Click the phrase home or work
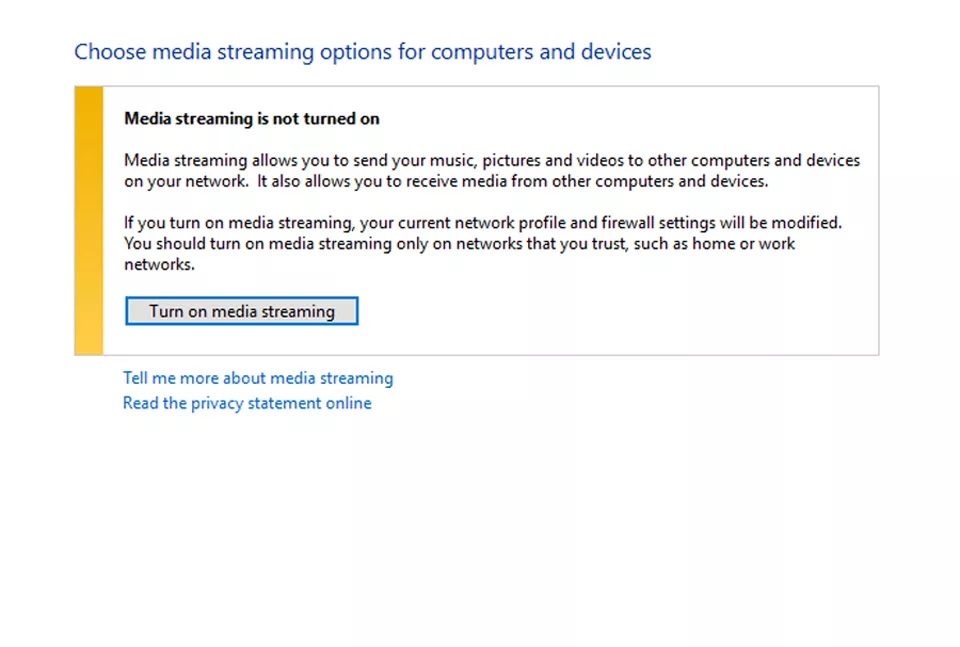 point(748,244)
